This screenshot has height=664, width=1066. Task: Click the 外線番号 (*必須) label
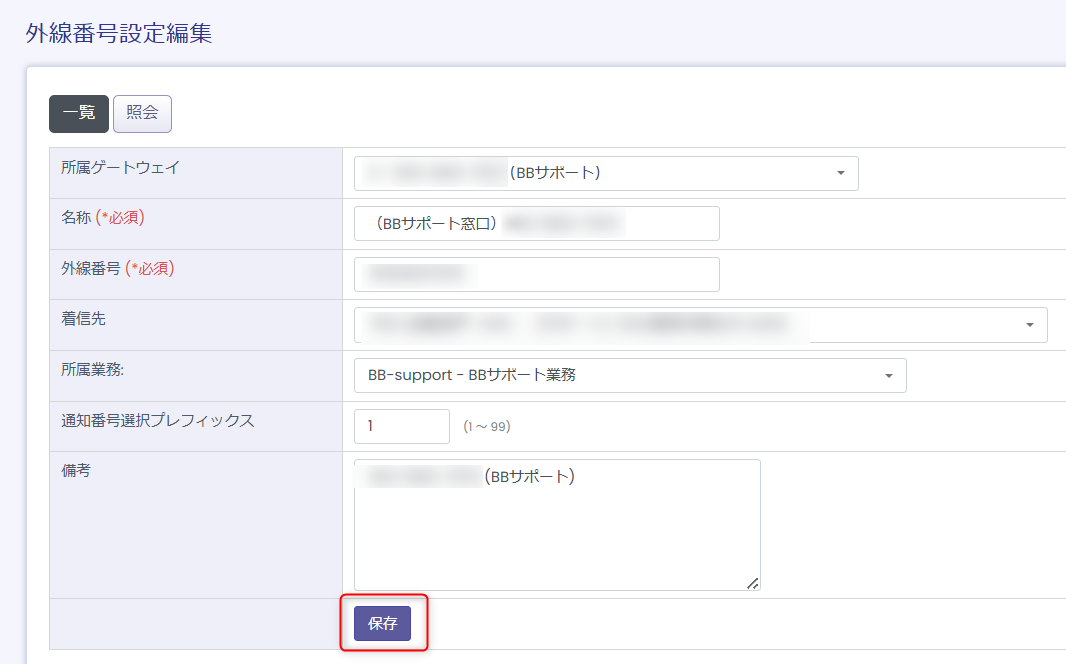(x=117, y=268)
